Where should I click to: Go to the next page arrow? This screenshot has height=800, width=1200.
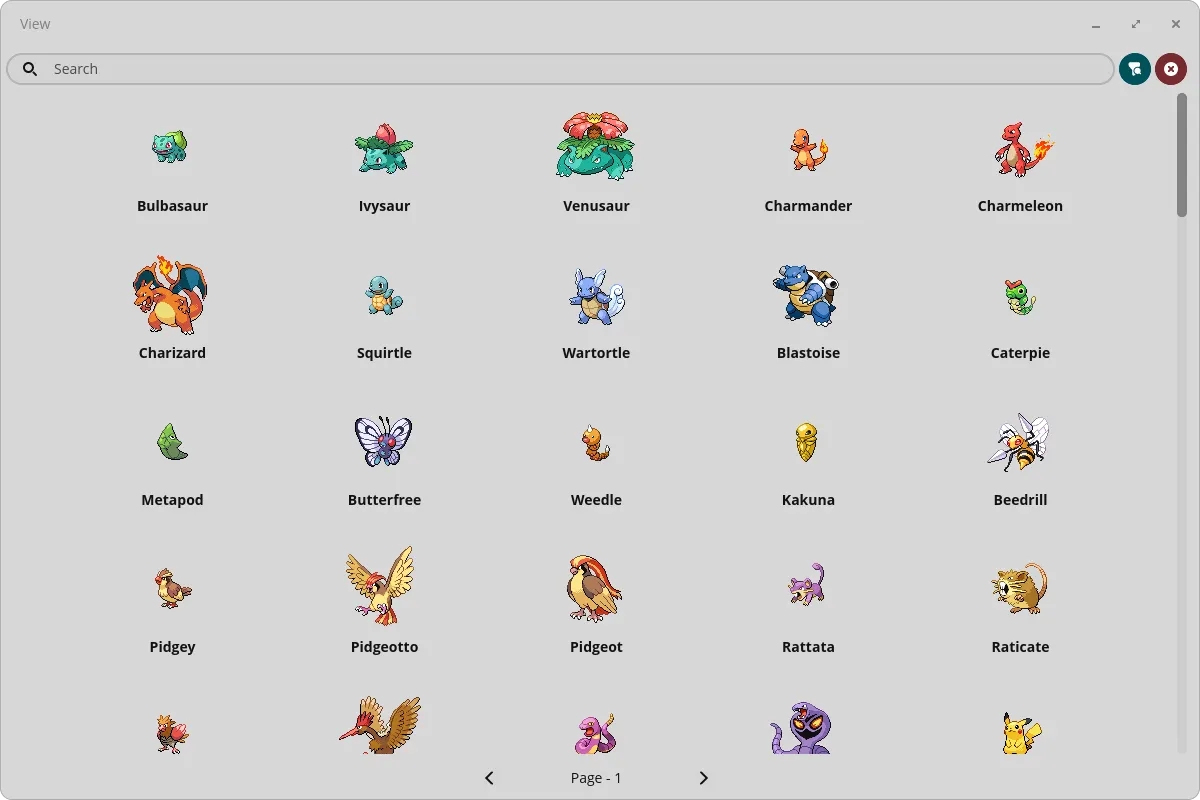tap(703, 778)
